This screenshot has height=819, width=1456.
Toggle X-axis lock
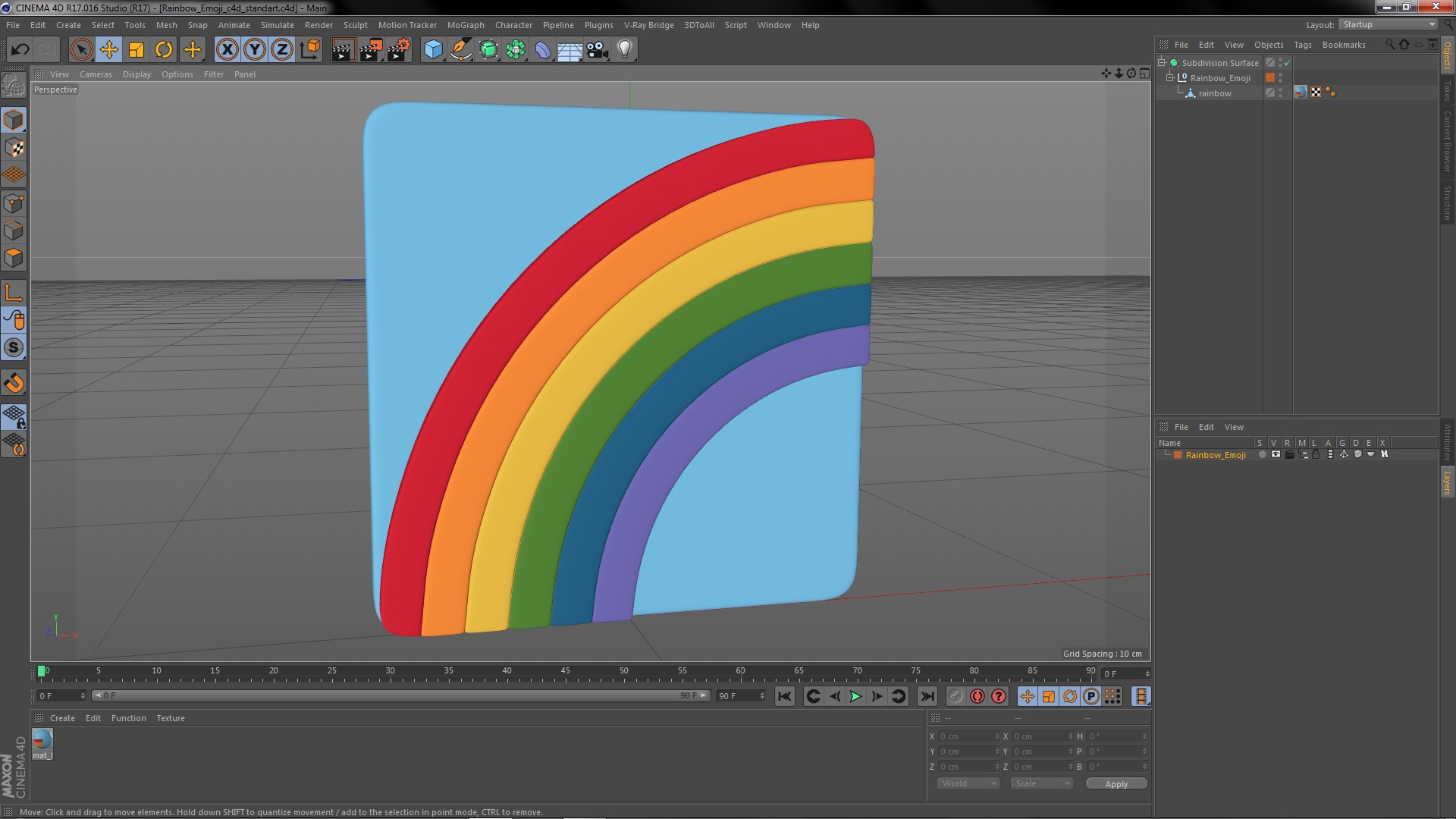tap(227, 50)
